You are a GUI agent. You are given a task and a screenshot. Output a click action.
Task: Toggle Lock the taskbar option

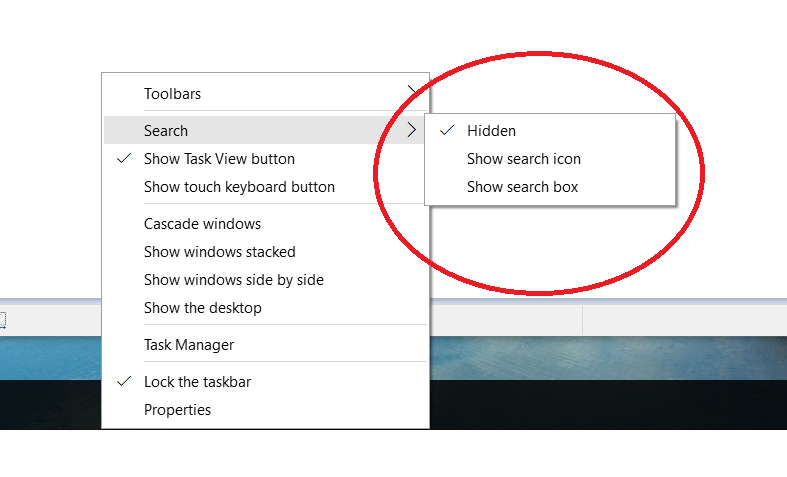[x=198, y=381]
